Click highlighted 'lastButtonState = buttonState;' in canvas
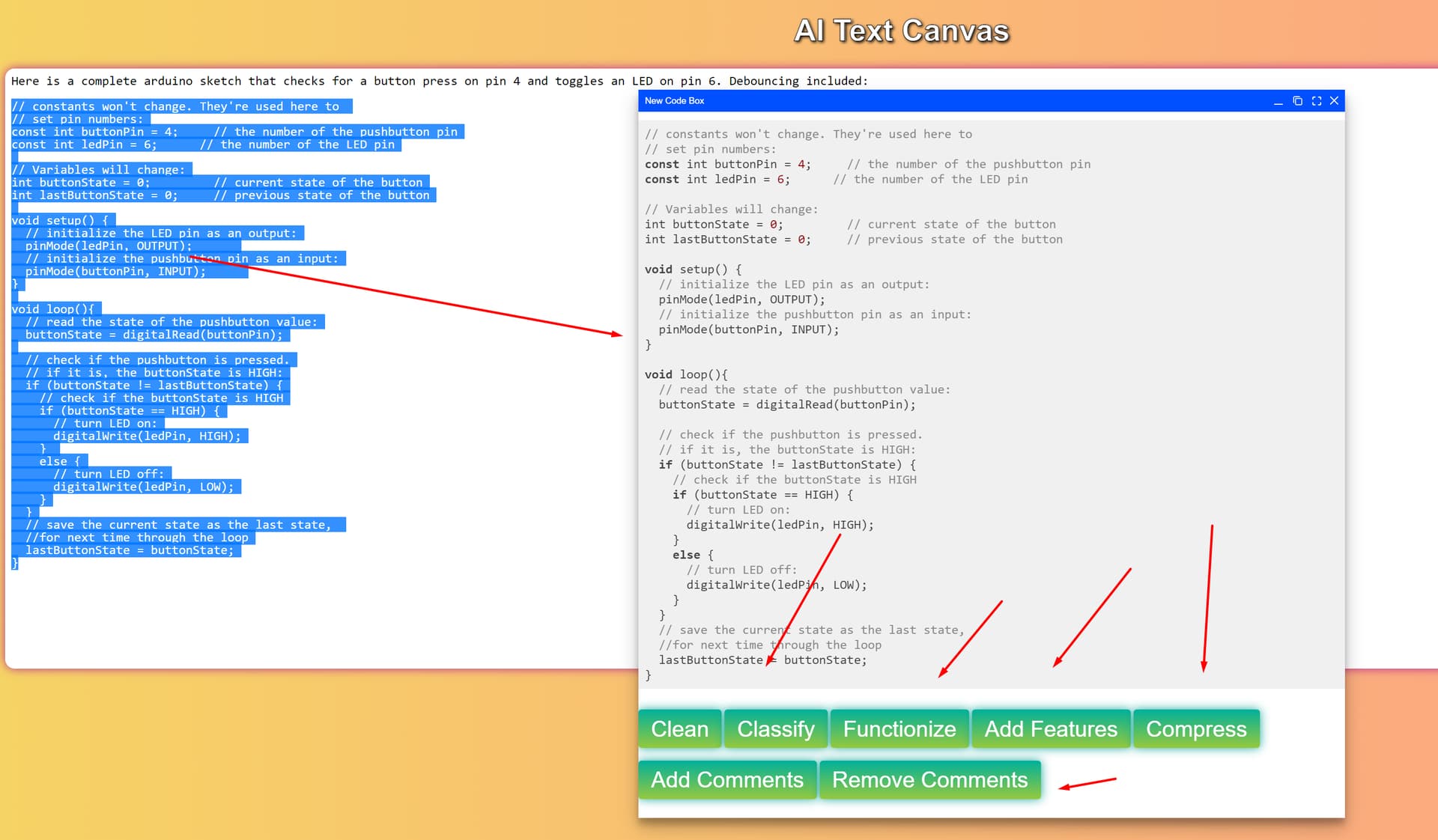 [129, 550]
